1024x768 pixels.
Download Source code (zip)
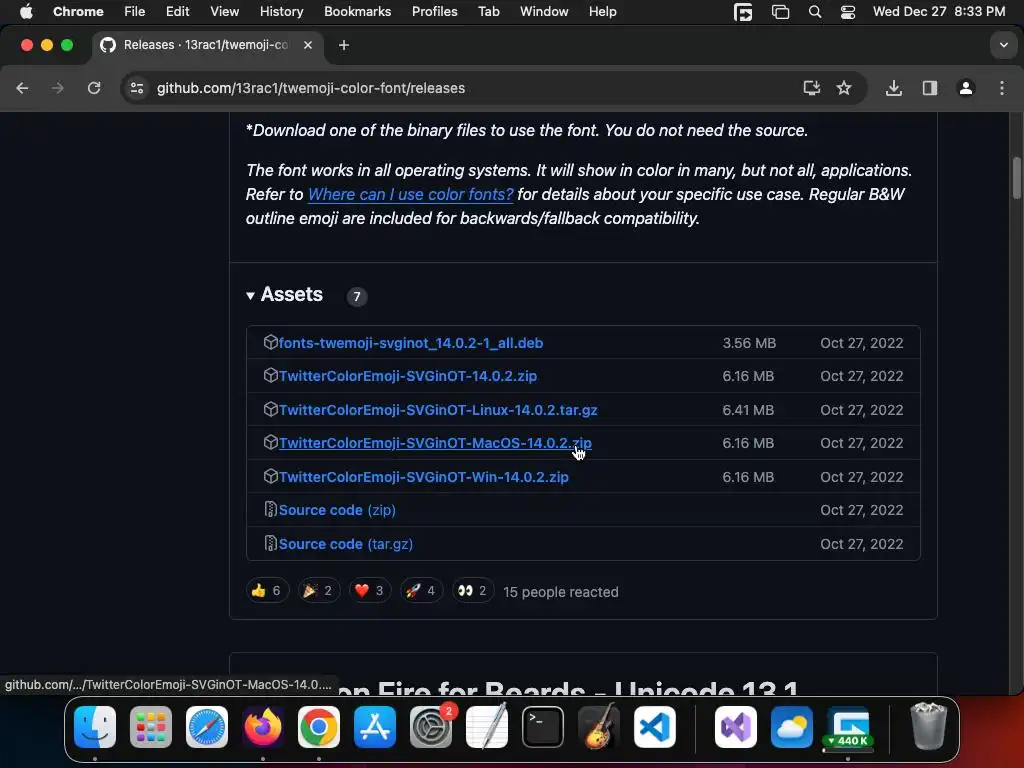(337, 510)
